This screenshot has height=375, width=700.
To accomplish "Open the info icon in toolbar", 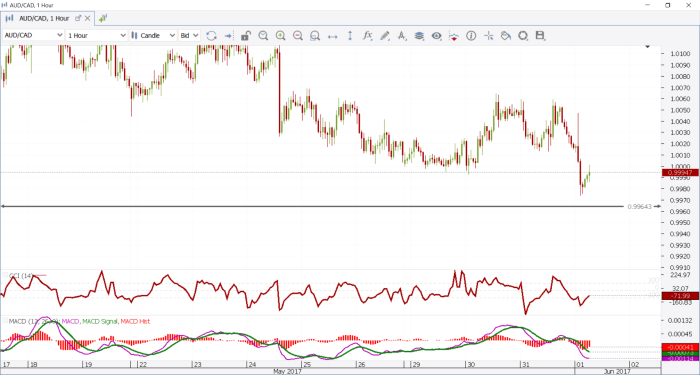I will (x=471, y=36).
